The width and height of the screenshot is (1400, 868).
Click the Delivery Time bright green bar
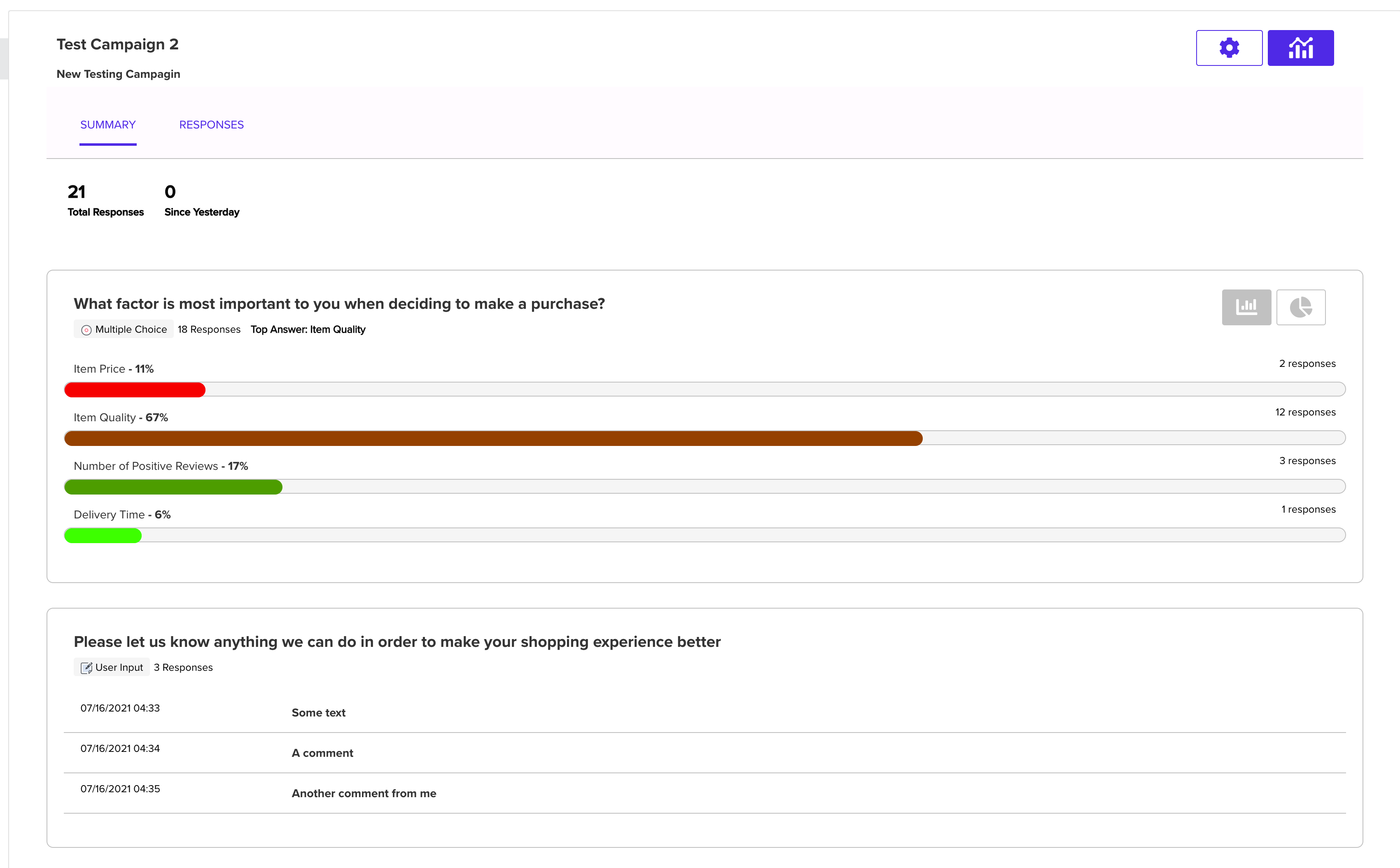click(x=103, y=535)
